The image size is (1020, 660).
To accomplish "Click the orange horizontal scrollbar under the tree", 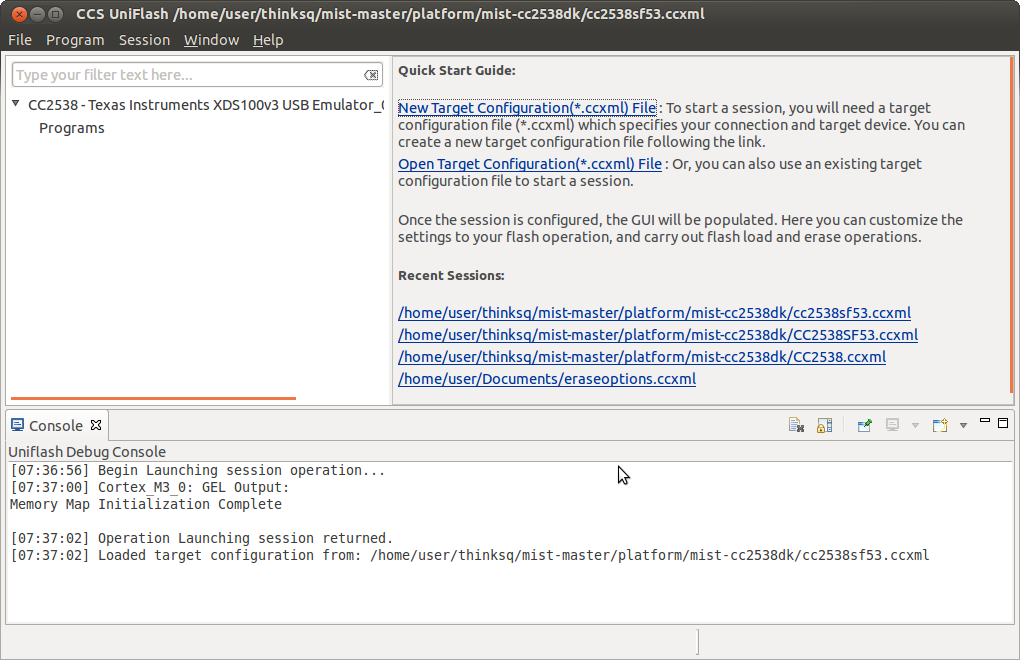I will (154, 398).
